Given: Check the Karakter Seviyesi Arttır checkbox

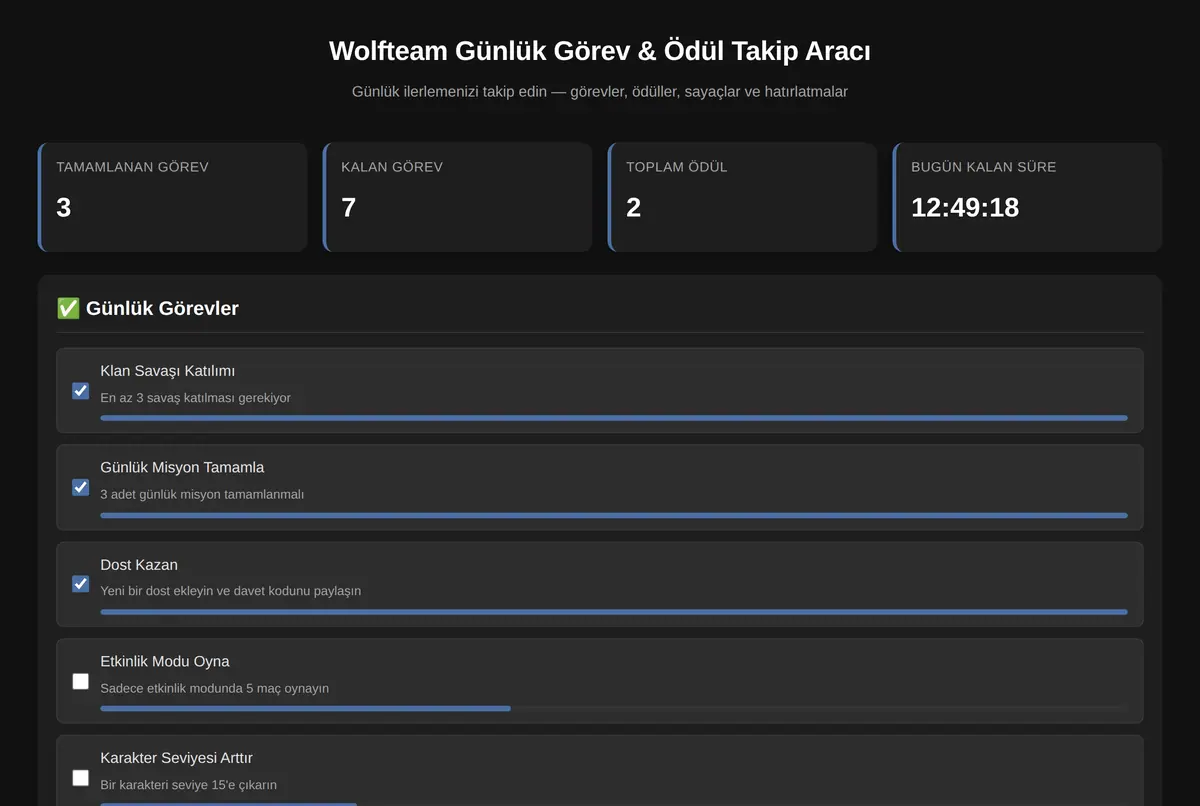Looking at the screenshot, I should click(x=81, y=778).
